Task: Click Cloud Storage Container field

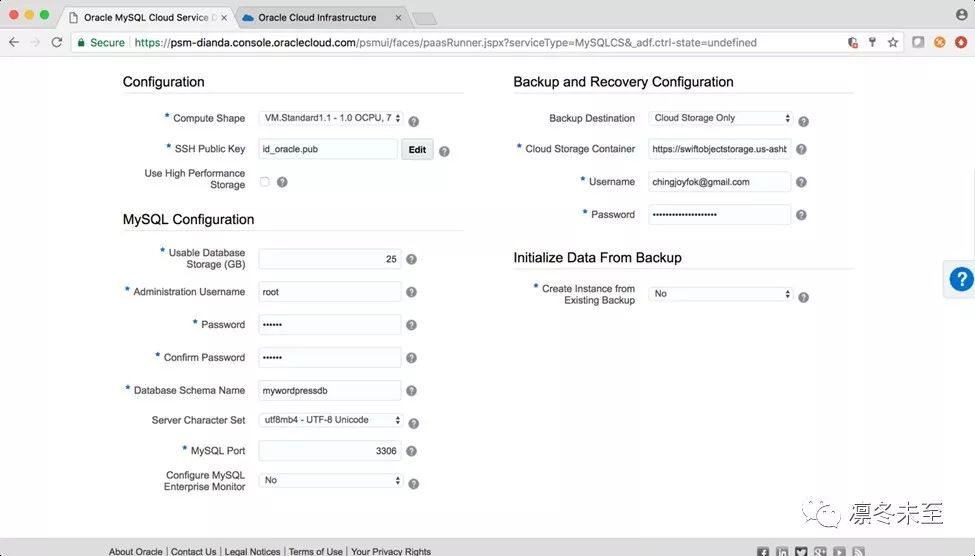Action: pyautogui.click(x=719, y=149)
